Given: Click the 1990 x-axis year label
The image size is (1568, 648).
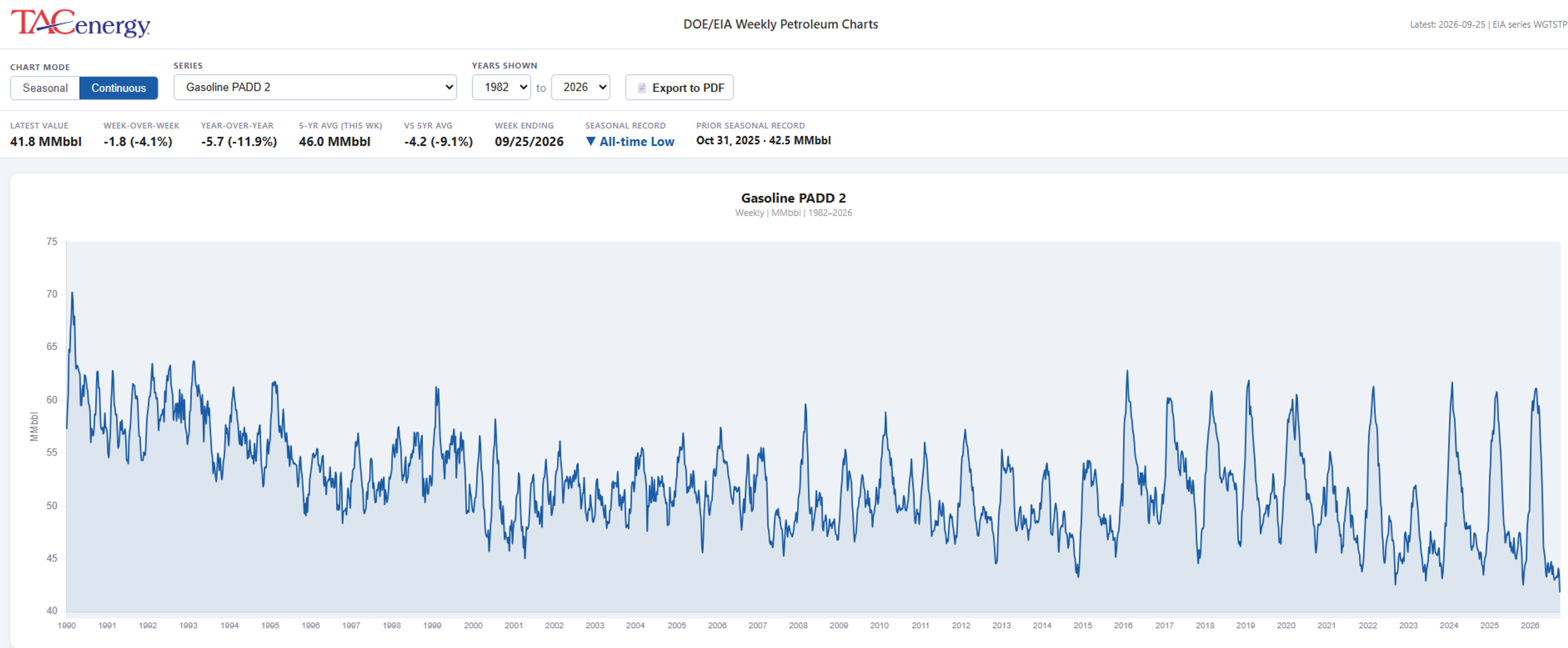Looking at the screenshot, I should pyautogui.click(x=67, y=626).
